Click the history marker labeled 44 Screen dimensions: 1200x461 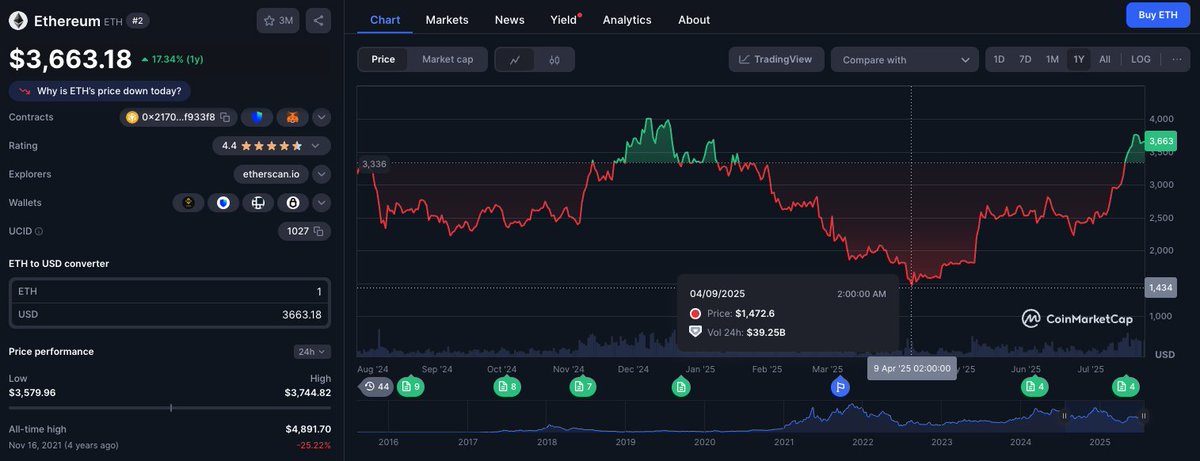point(376,386)
